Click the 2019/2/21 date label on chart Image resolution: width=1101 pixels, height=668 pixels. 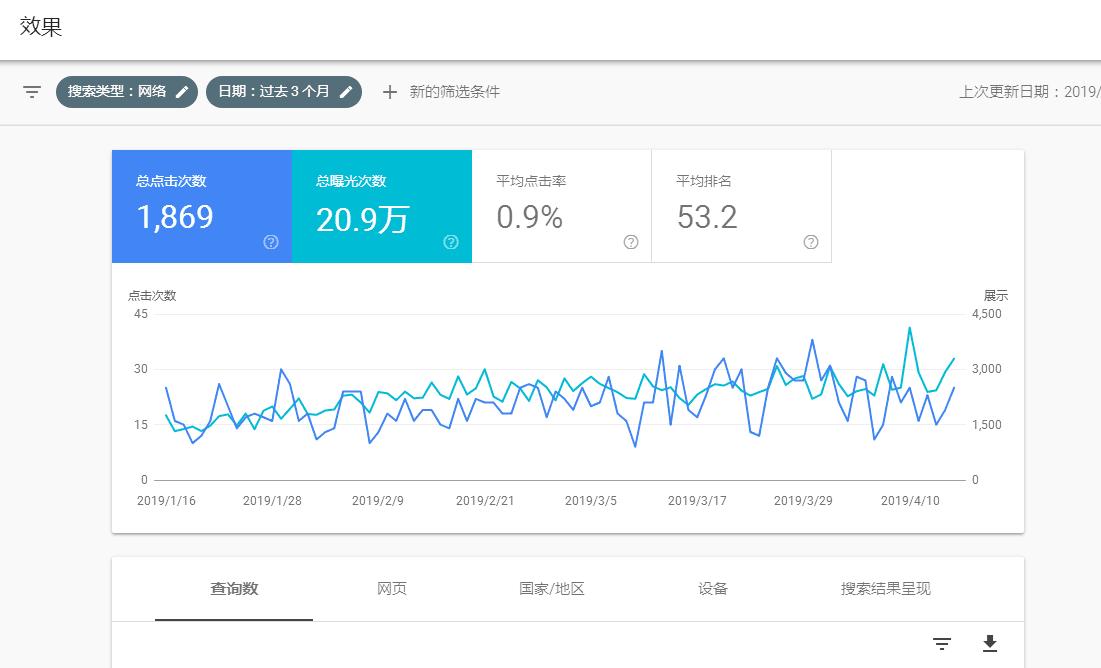point(485,501)
